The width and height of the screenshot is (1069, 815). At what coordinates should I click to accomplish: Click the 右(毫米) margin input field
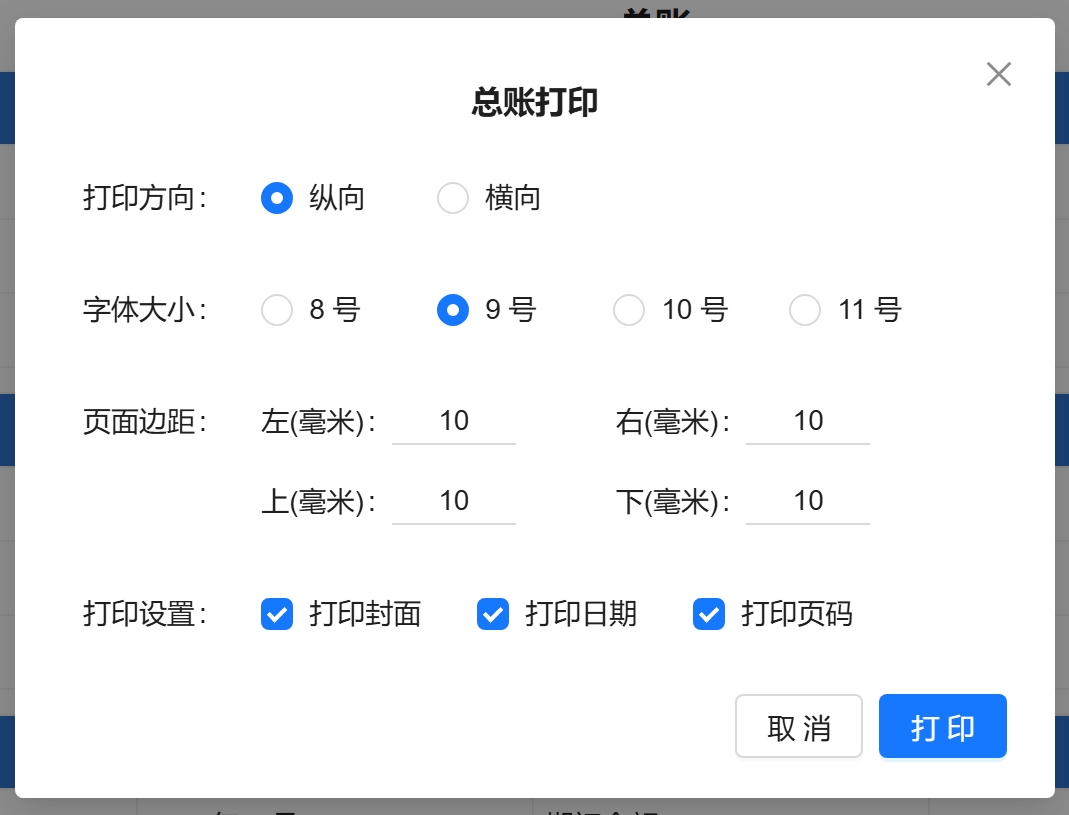(x=808, y=421)
